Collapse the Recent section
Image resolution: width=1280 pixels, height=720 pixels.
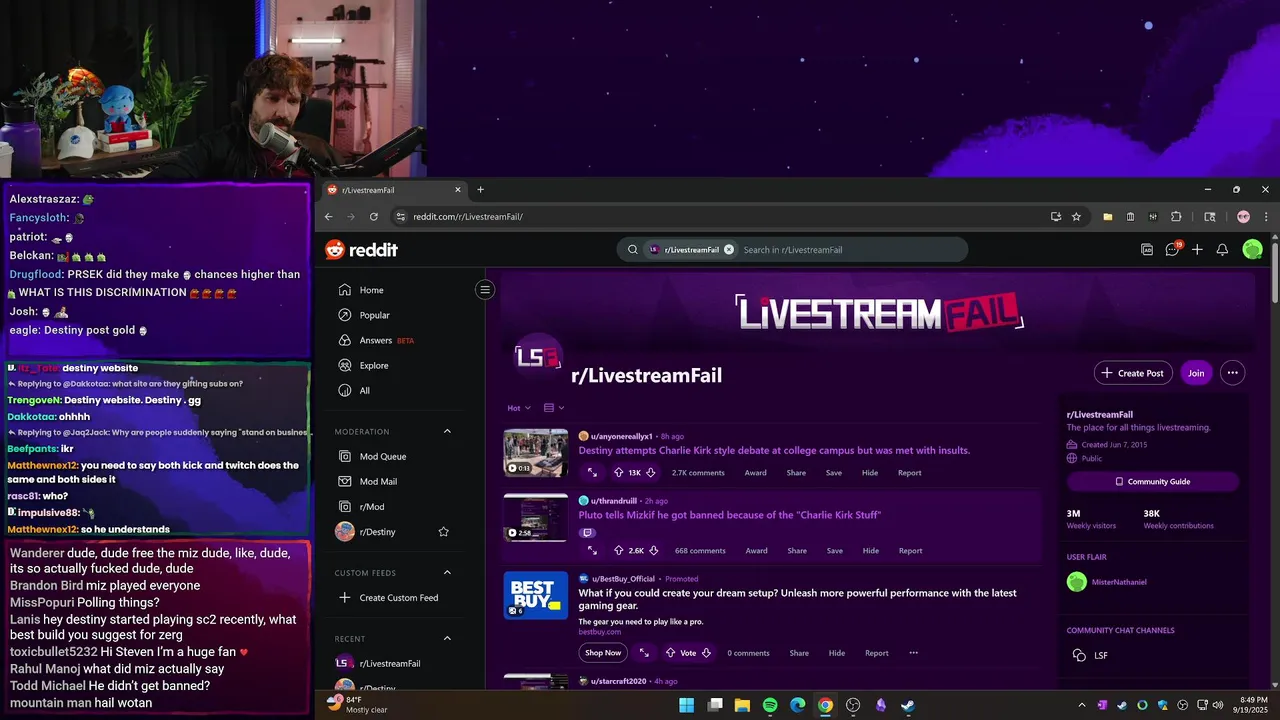click(x=447, y=639)
